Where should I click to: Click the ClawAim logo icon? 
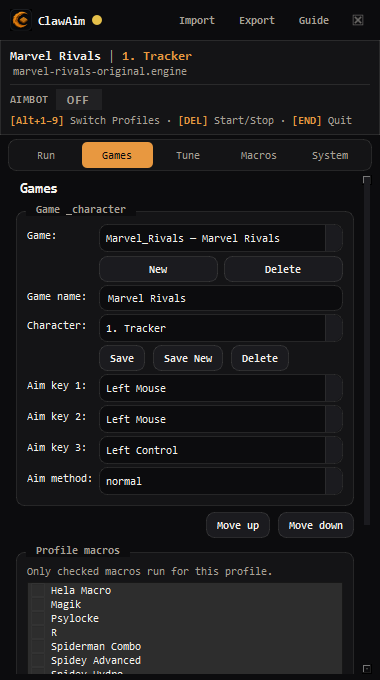point(21,20)
